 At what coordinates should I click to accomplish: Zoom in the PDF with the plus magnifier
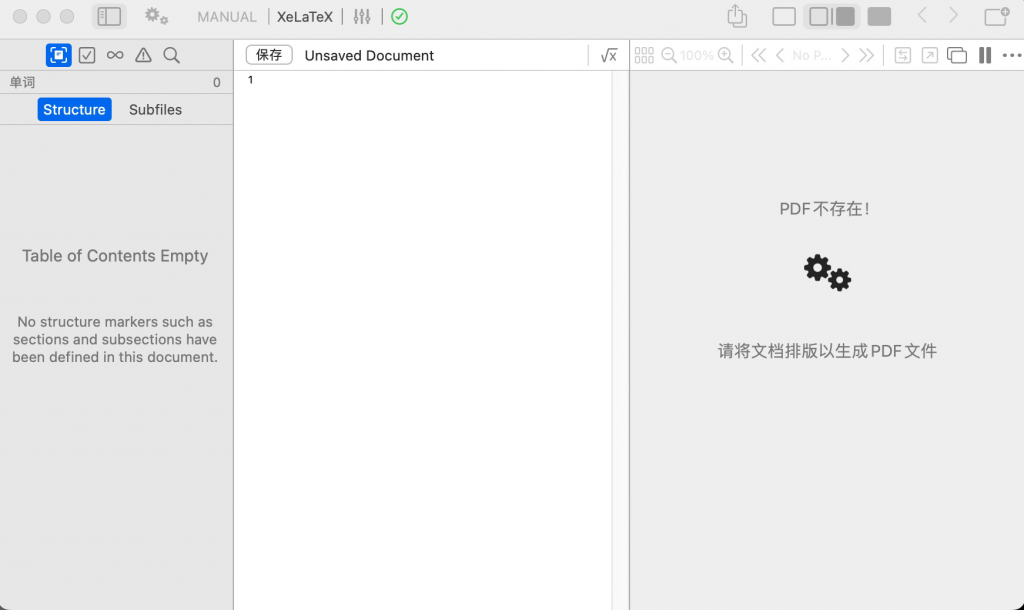(723, 55)
